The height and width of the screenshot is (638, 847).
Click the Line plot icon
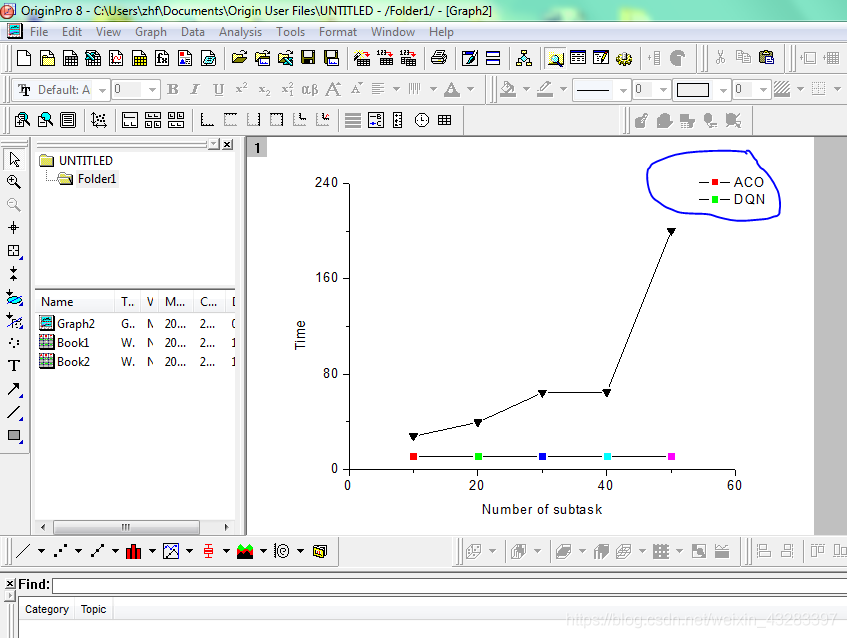pos(23,551)
